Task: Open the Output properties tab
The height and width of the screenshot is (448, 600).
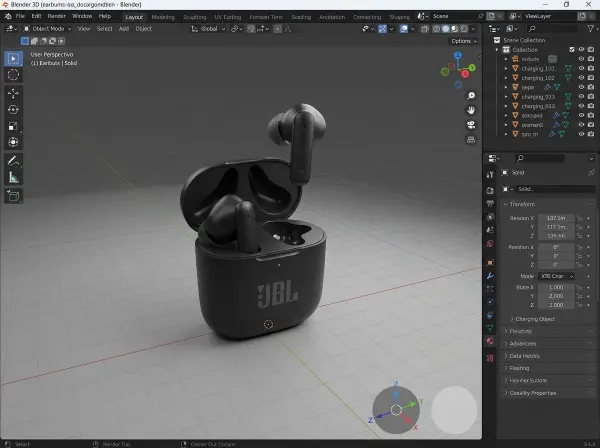Action: tap(490, 204)
